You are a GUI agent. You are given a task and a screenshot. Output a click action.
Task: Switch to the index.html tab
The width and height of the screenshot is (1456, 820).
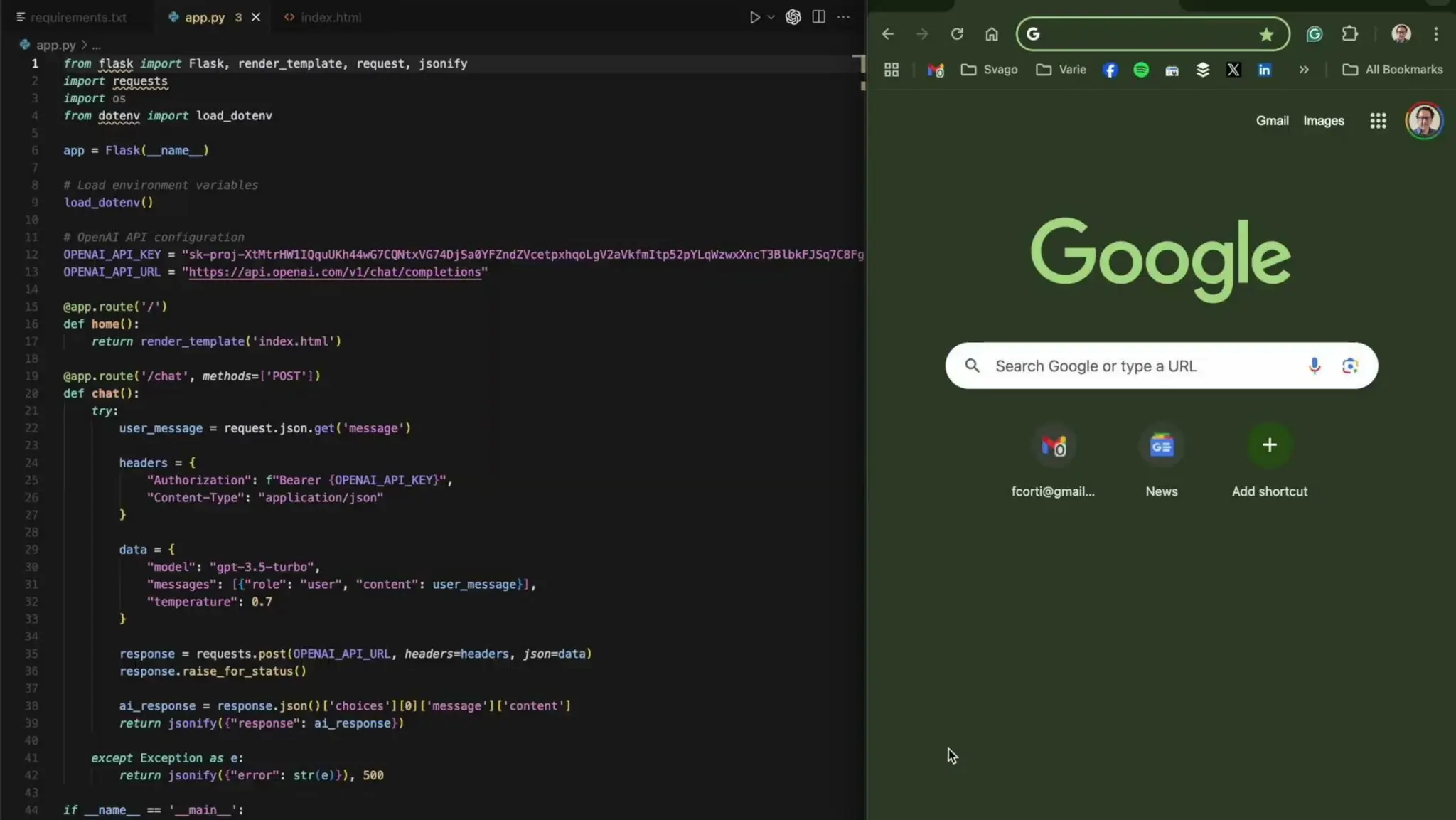tap(331, 17)
